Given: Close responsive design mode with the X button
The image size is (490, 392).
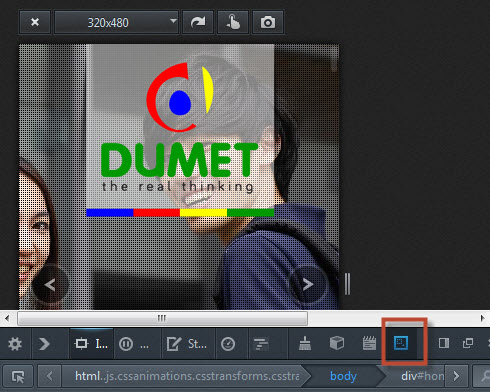Looking at the screenshot, I should click(x=35, y=22).
